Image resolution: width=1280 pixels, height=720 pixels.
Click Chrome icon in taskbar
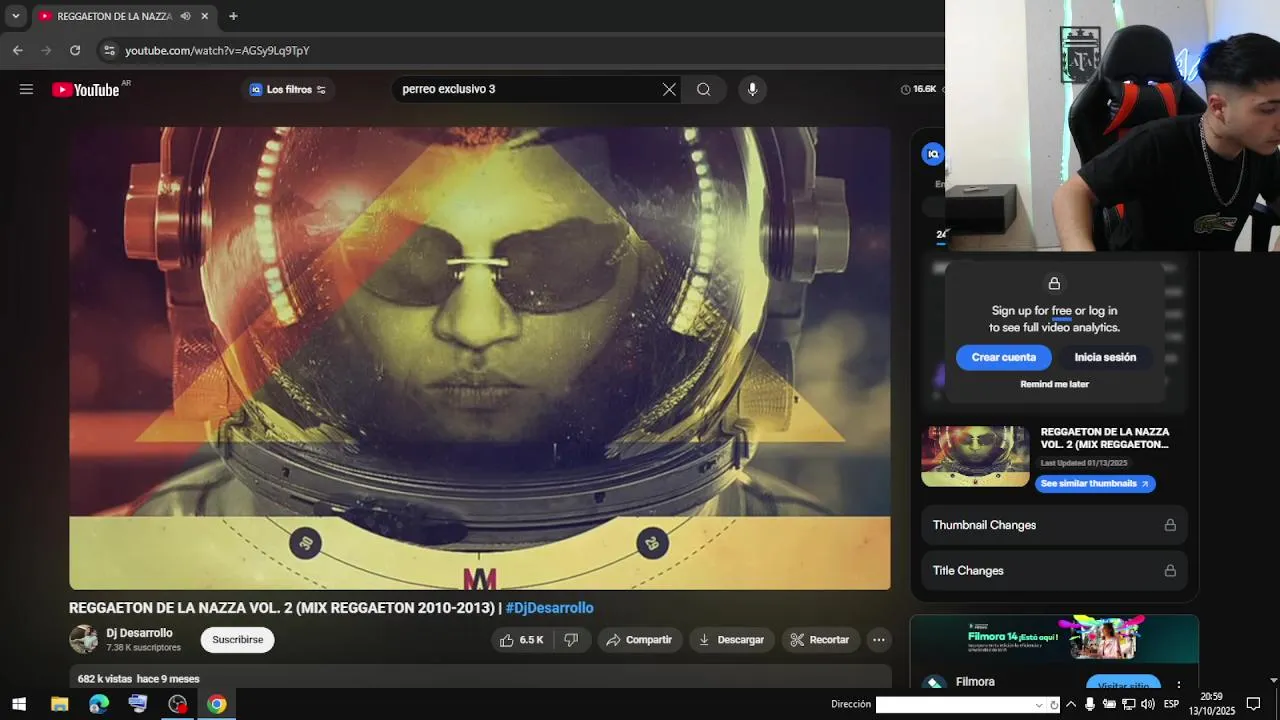tap(216, 704)
